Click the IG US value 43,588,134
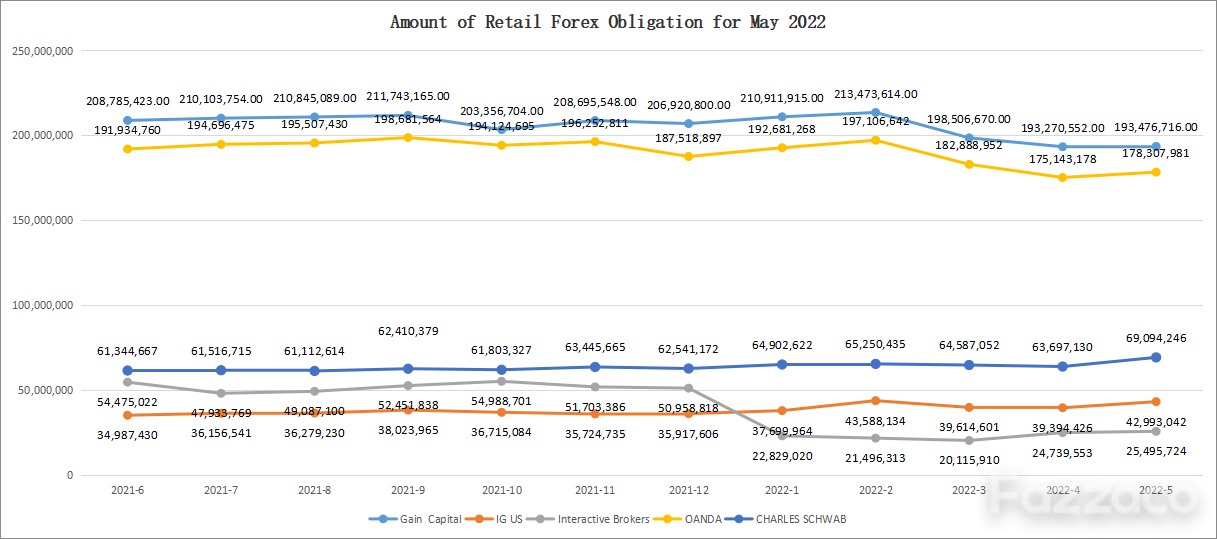Screen dimensions: 1217x539 coord(876,421)
